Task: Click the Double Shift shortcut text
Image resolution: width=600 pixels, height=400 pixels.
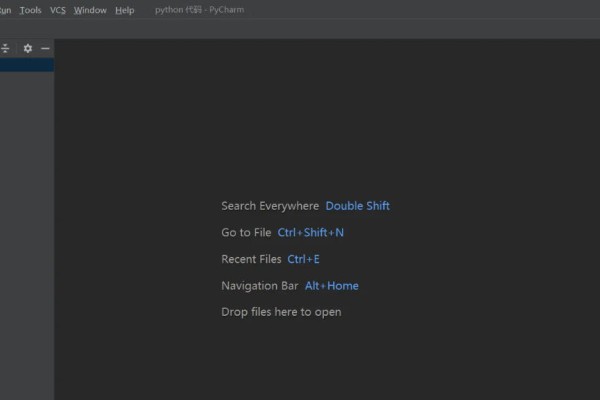Action: (x=358, y=206)
